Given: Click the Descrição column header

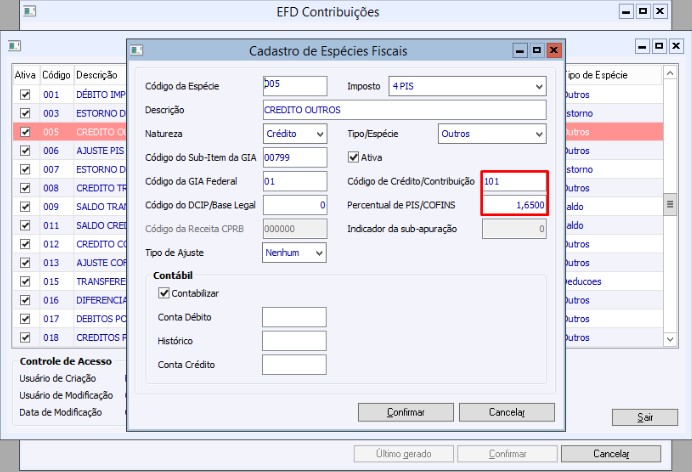Looking at the screenshot, I should tap(100, 75).
